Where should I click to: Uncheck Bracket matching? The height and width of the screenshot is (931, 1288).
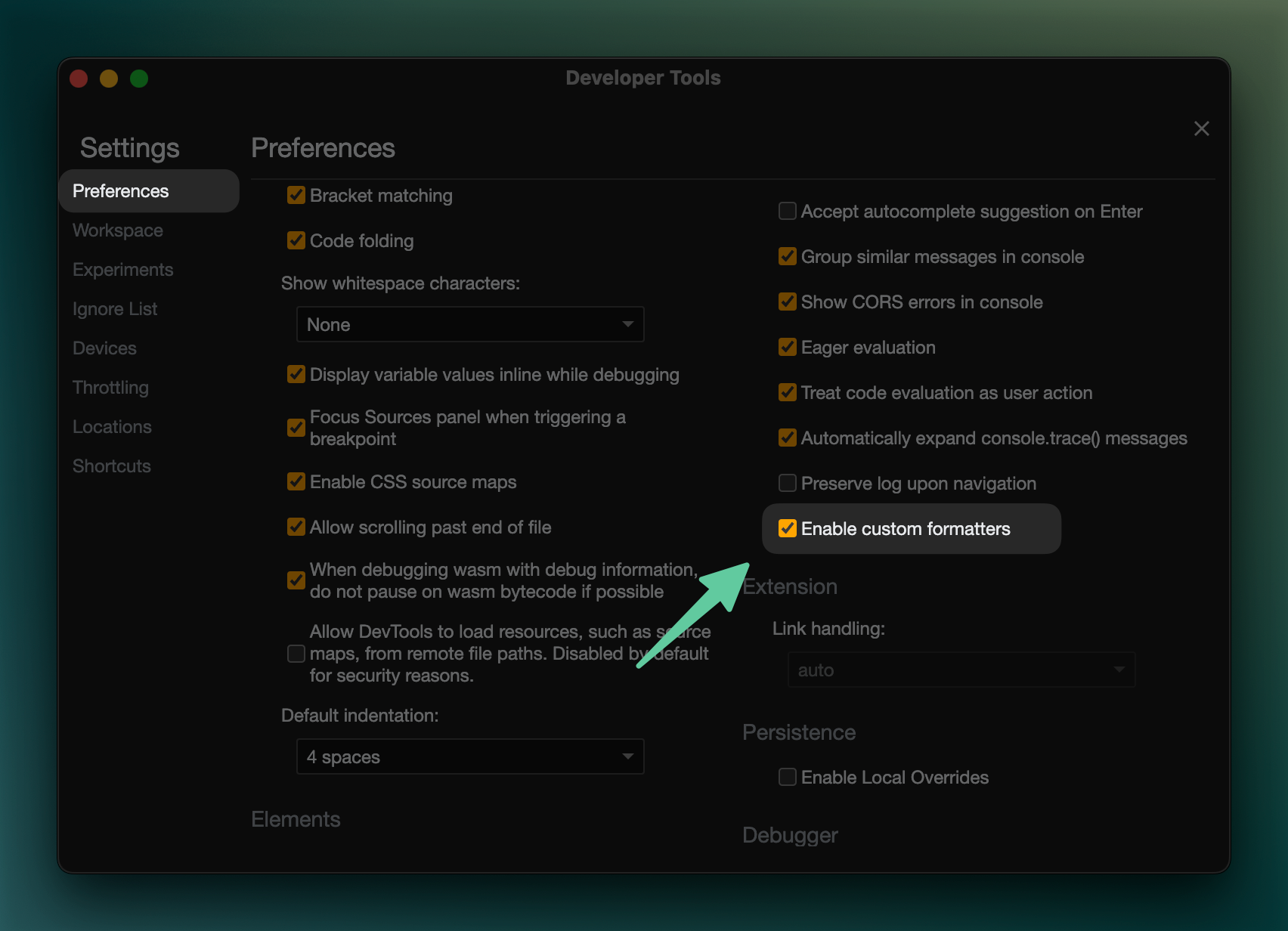point(296,195)
